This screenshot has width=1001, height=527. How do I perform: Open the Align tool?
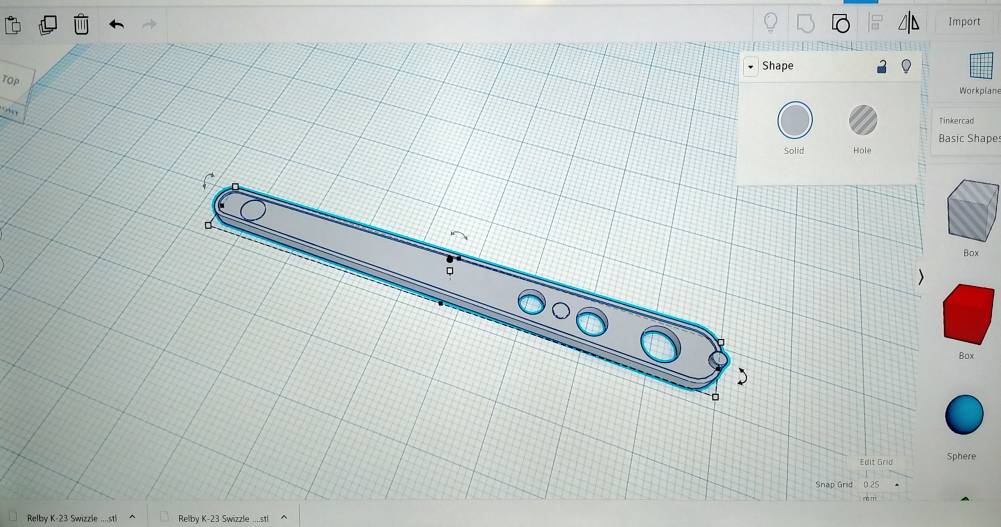[875, 23]
